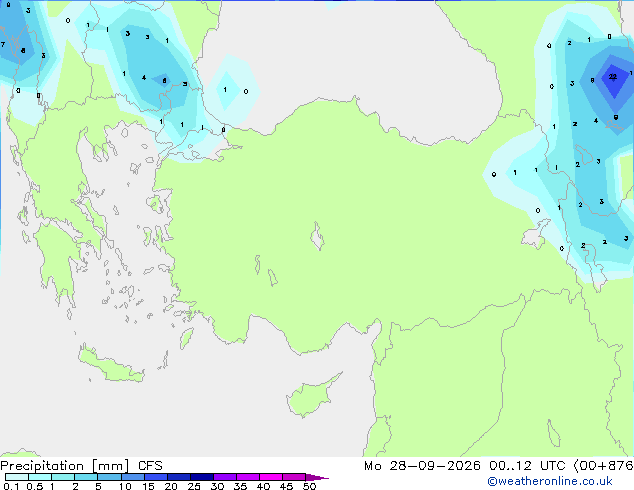634x490 pixels.
Task: Select the 2–5 mm legend color swatch
Action: (86, 477)
